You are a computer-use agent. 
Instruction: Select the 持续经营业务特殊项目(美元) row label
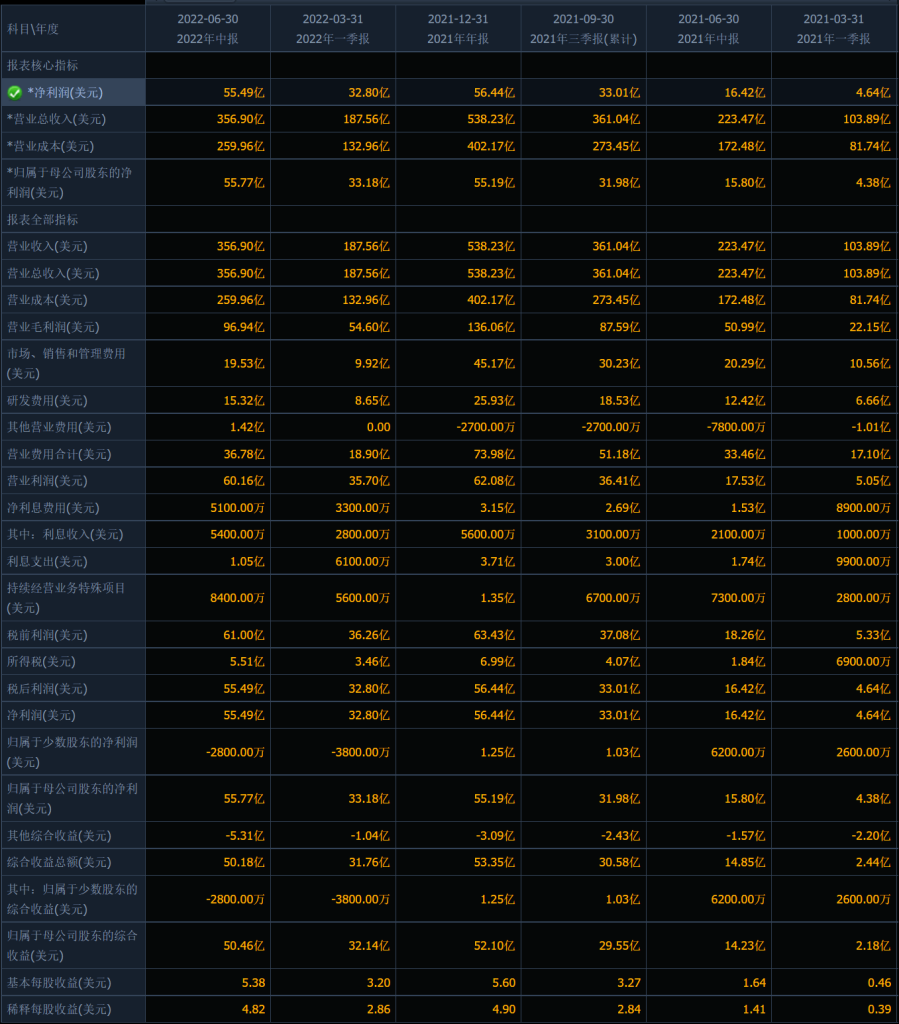(66, 598)
